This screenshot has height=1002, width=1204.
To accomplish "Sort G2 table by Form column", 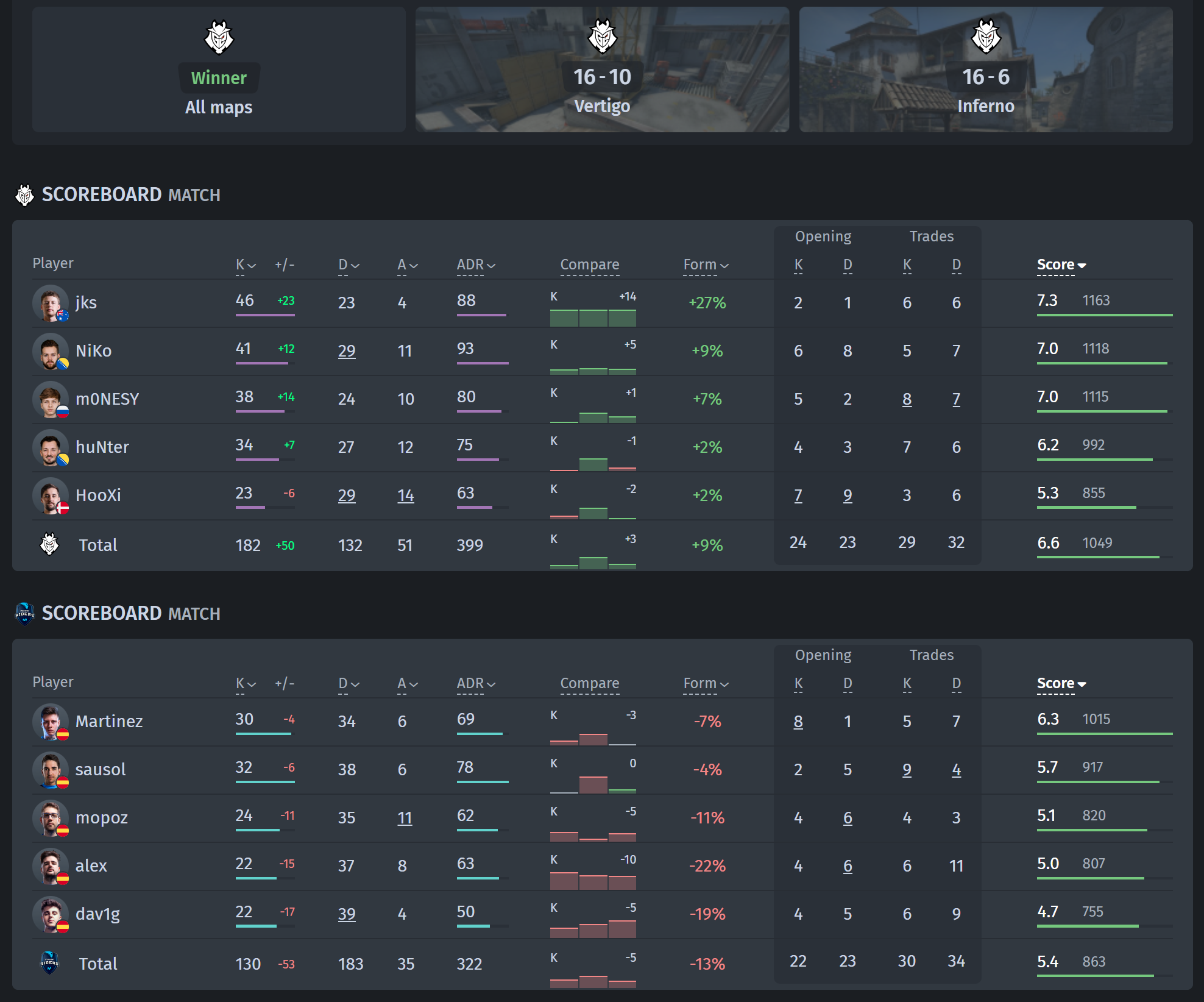I will (706, 265).
